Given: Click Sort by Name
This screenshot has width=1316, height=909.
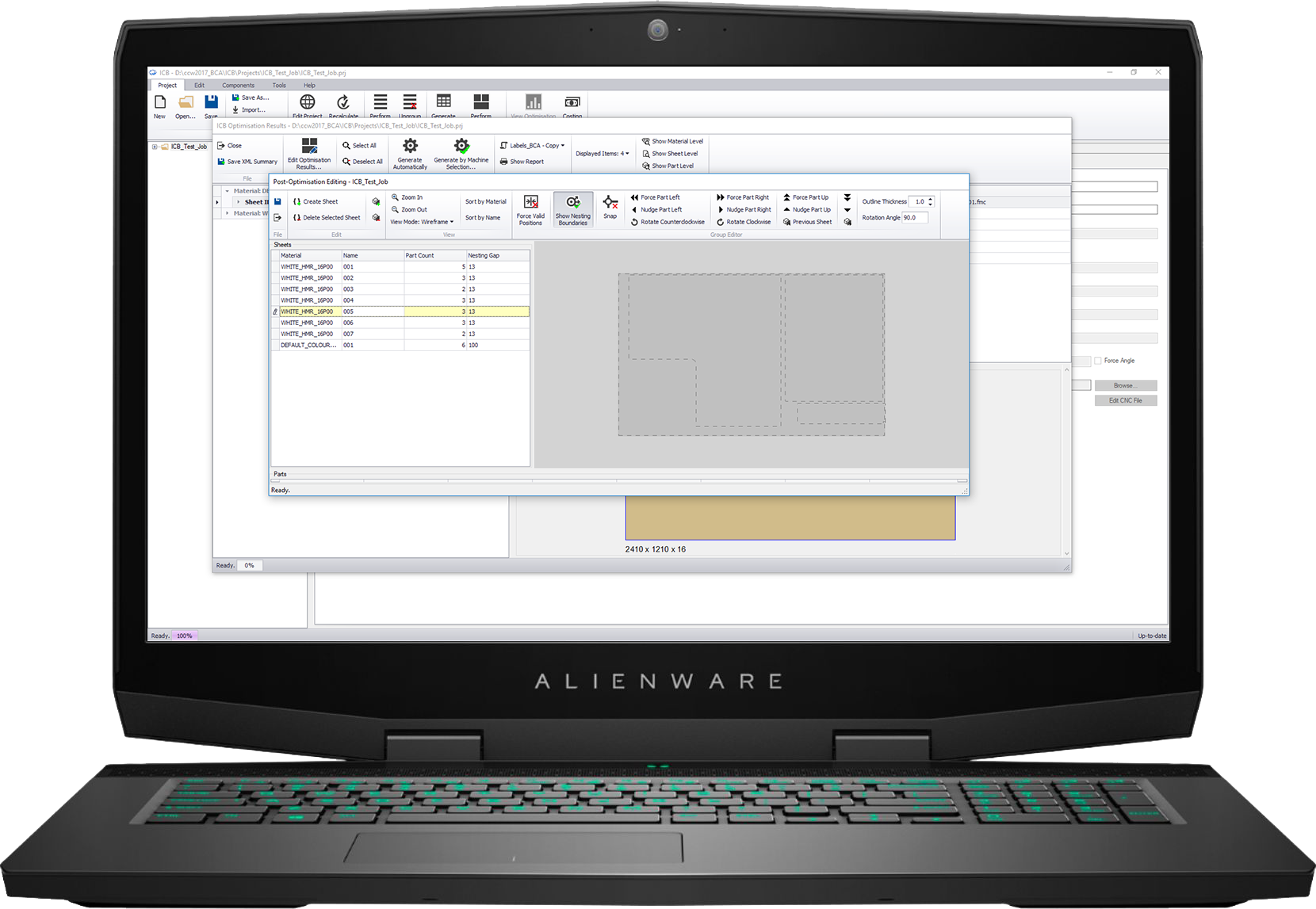Looking at the screenshot, I should pyautogui.click(x=483, y=217).
